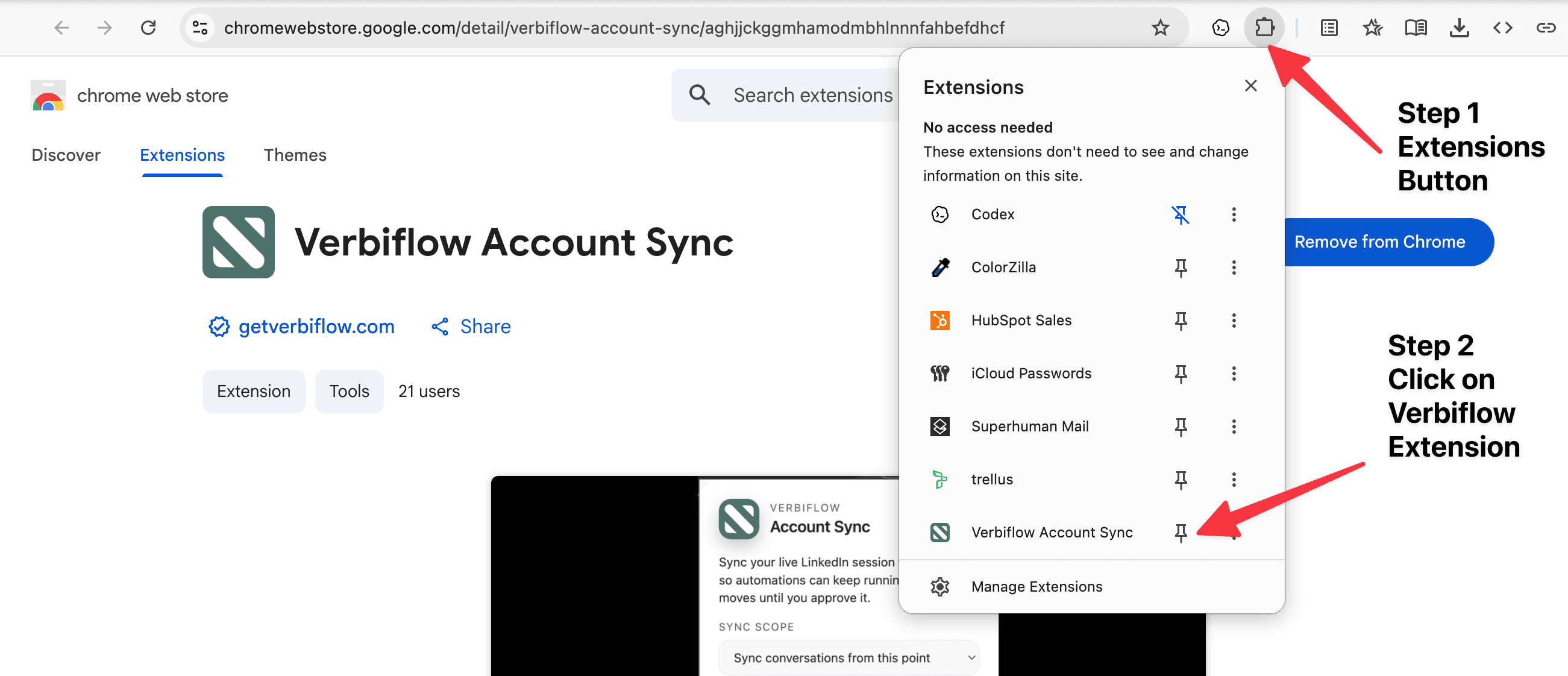
Task: Switch to the Discover tab
Action: click(x=66, y=155)
